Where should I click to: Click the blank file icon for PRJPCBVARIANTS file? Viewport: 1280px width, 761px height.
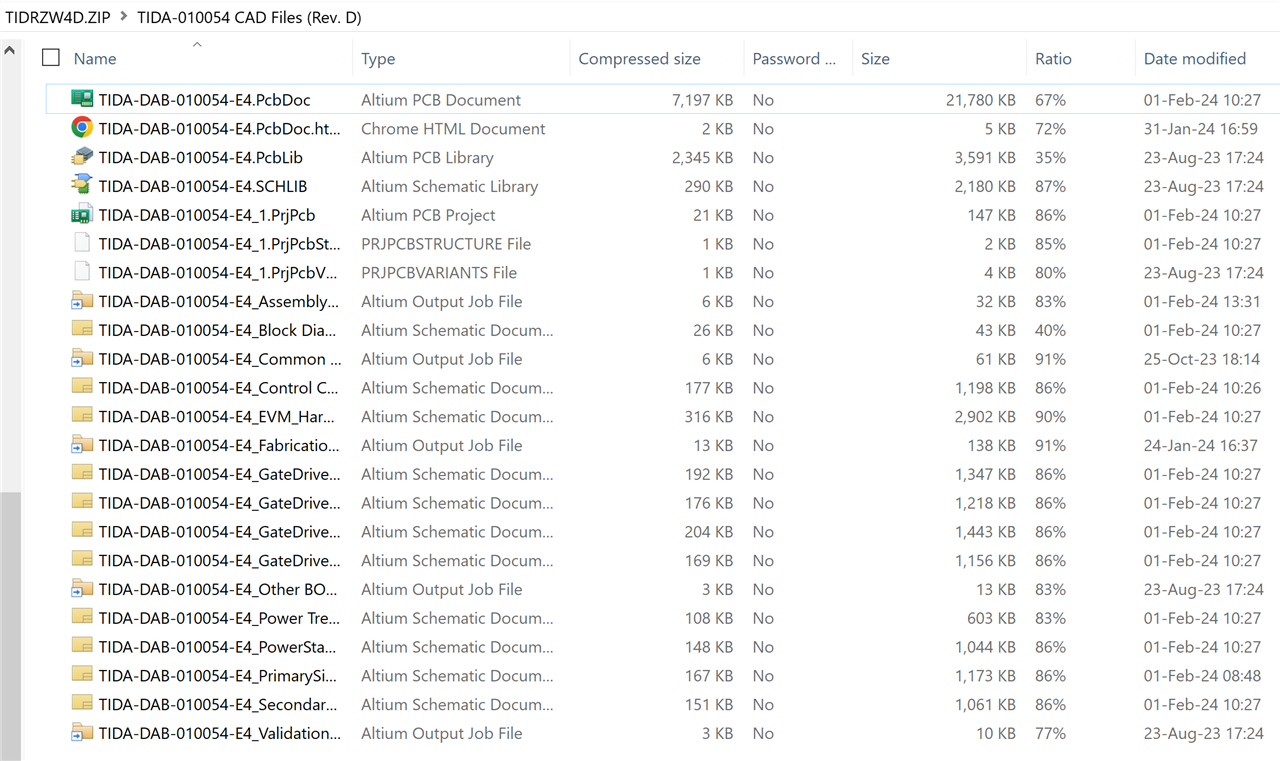coord(82,272)
